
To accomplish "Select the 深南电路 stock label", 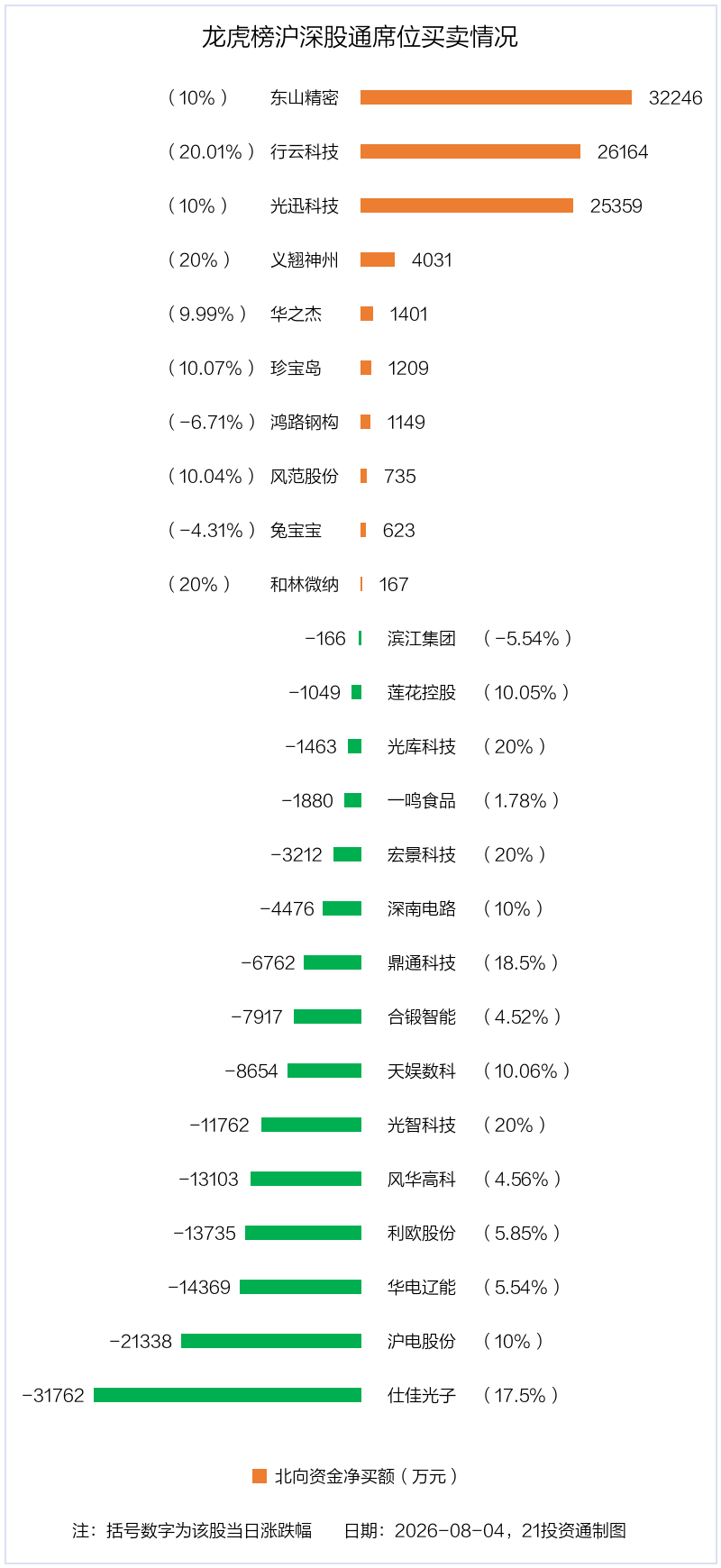I will (422, 908).
